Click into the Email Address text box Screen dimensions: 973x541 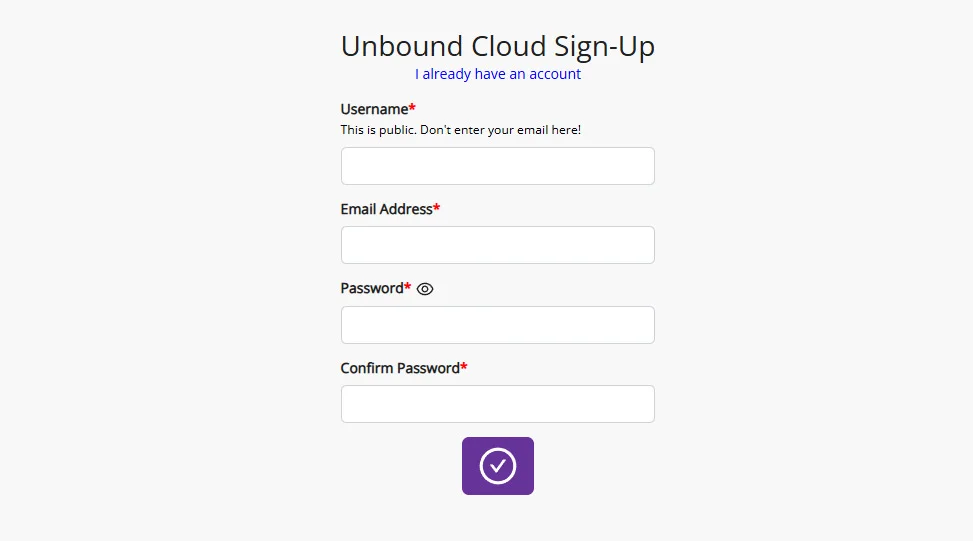pos(498,245)
